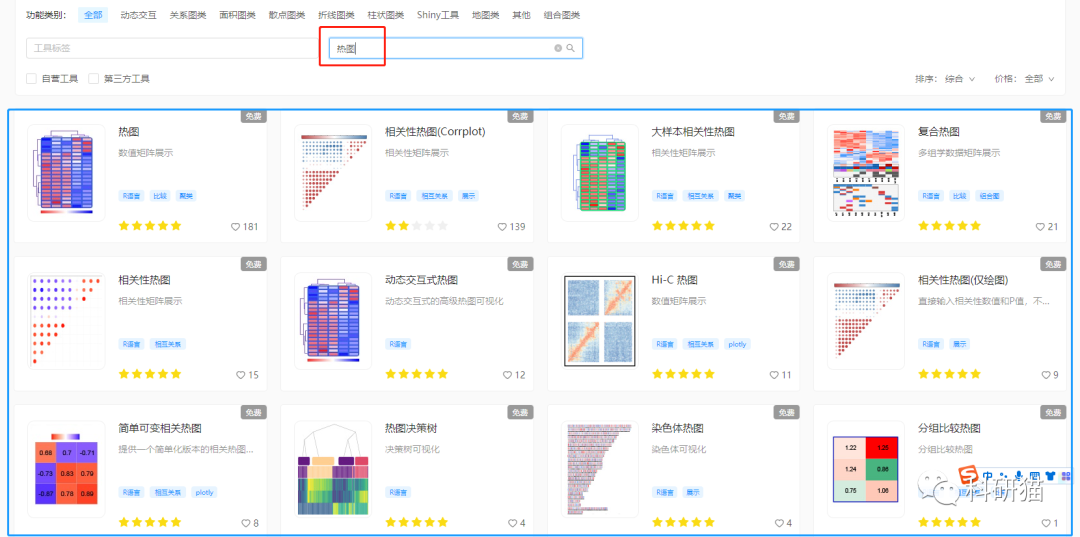This screenshot has height=537, width=1080.
Task: Click the Sogou input method S icon
Action: pyautogui.click(x=970, y=475)
